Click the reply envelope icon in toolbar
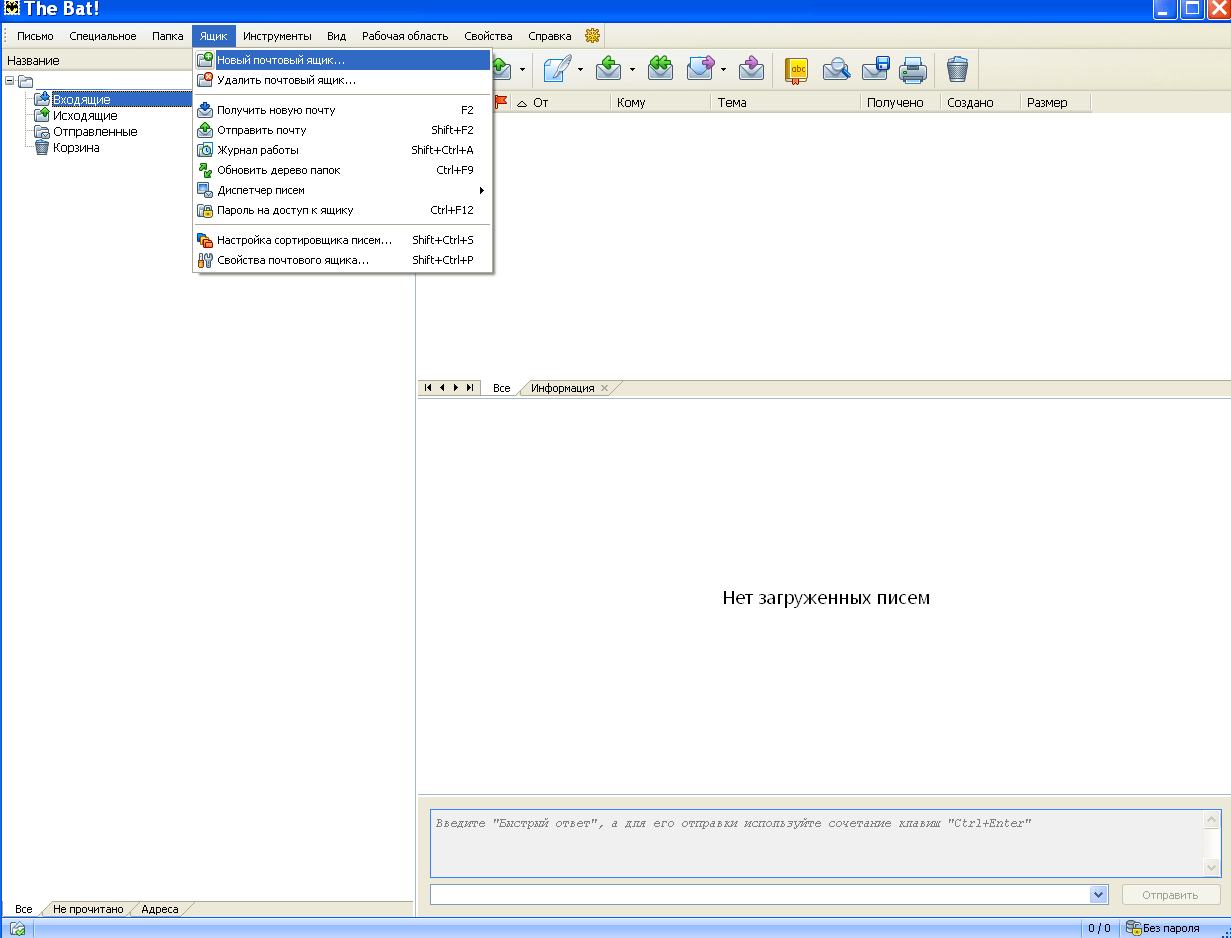Viewport: 1231px width, 938px height. pyautogui.click(x=609, y=69)
